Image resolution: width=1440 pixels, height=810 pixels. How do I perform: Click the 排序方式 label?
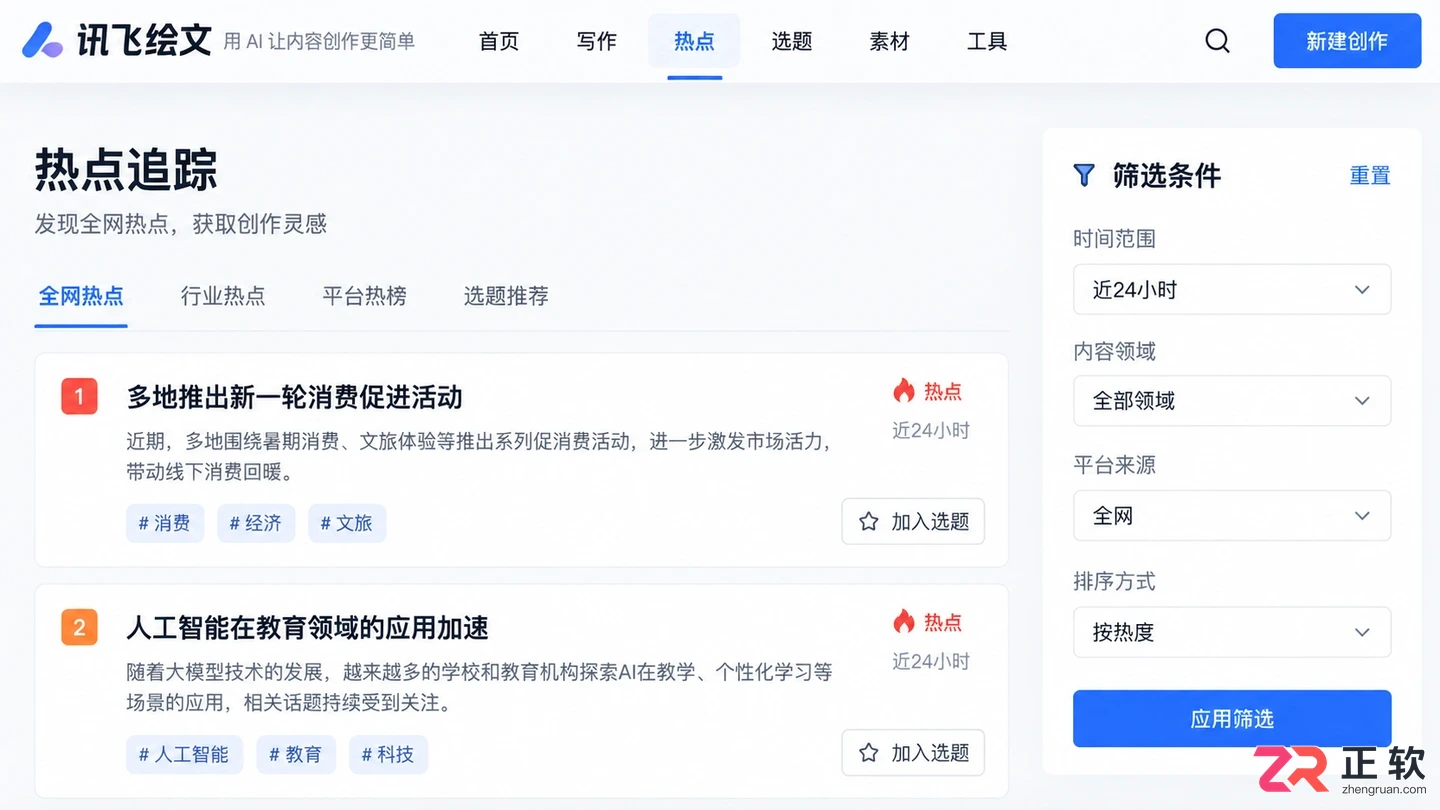[x=1114, y=581]
